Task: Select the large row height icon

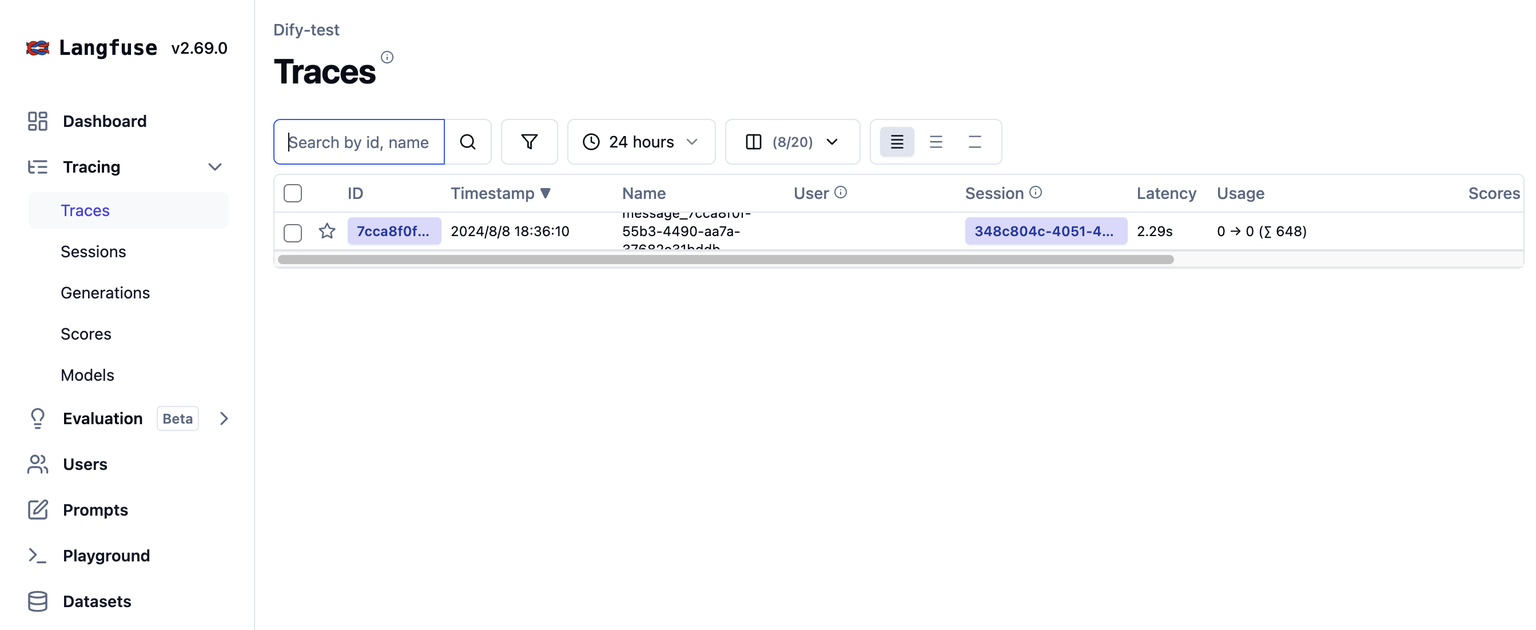Action: click(x=975, y=142)
